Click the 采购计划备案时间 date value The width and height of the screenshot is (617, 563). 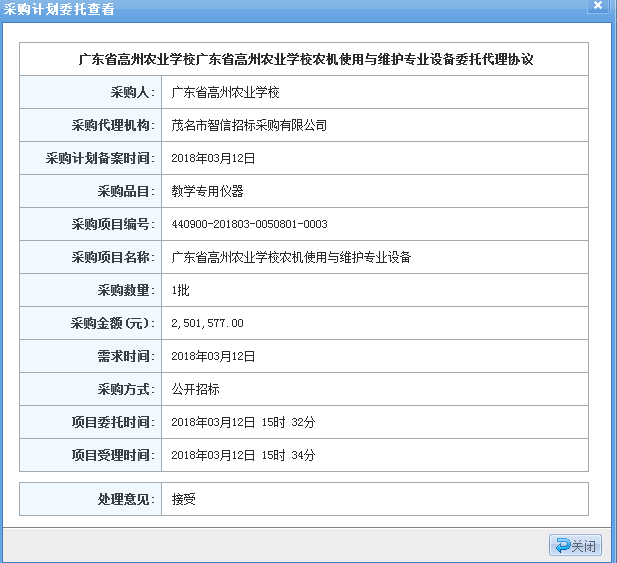pos(213,158)
